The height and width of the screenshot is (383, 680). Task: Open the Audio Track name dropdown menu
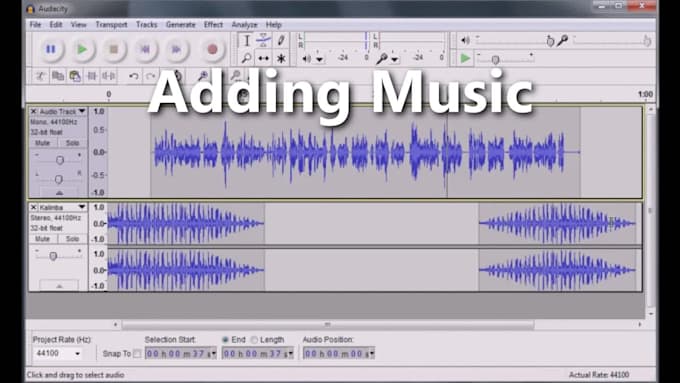pyautogui.click(x=82, y=111)
